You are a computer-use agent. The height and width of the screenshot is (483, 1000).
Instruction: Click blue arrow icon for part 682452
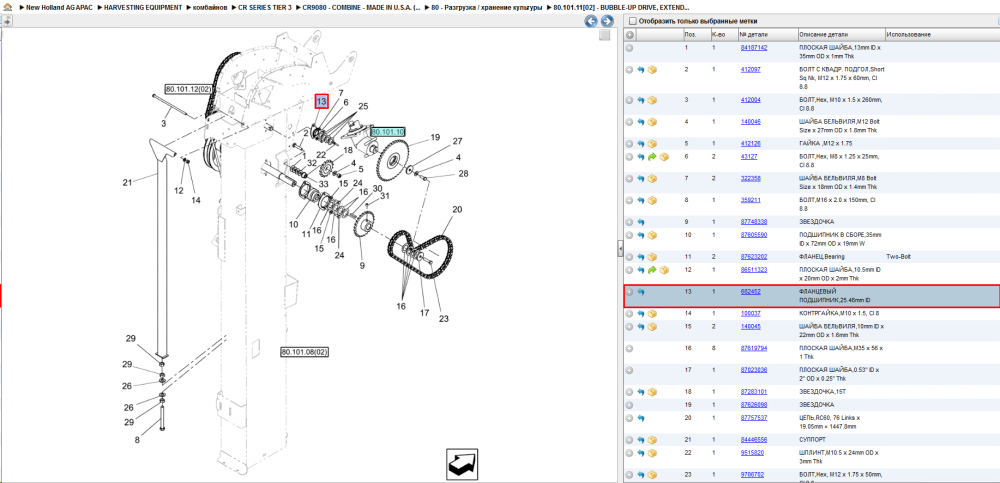[x=640, y=292]
